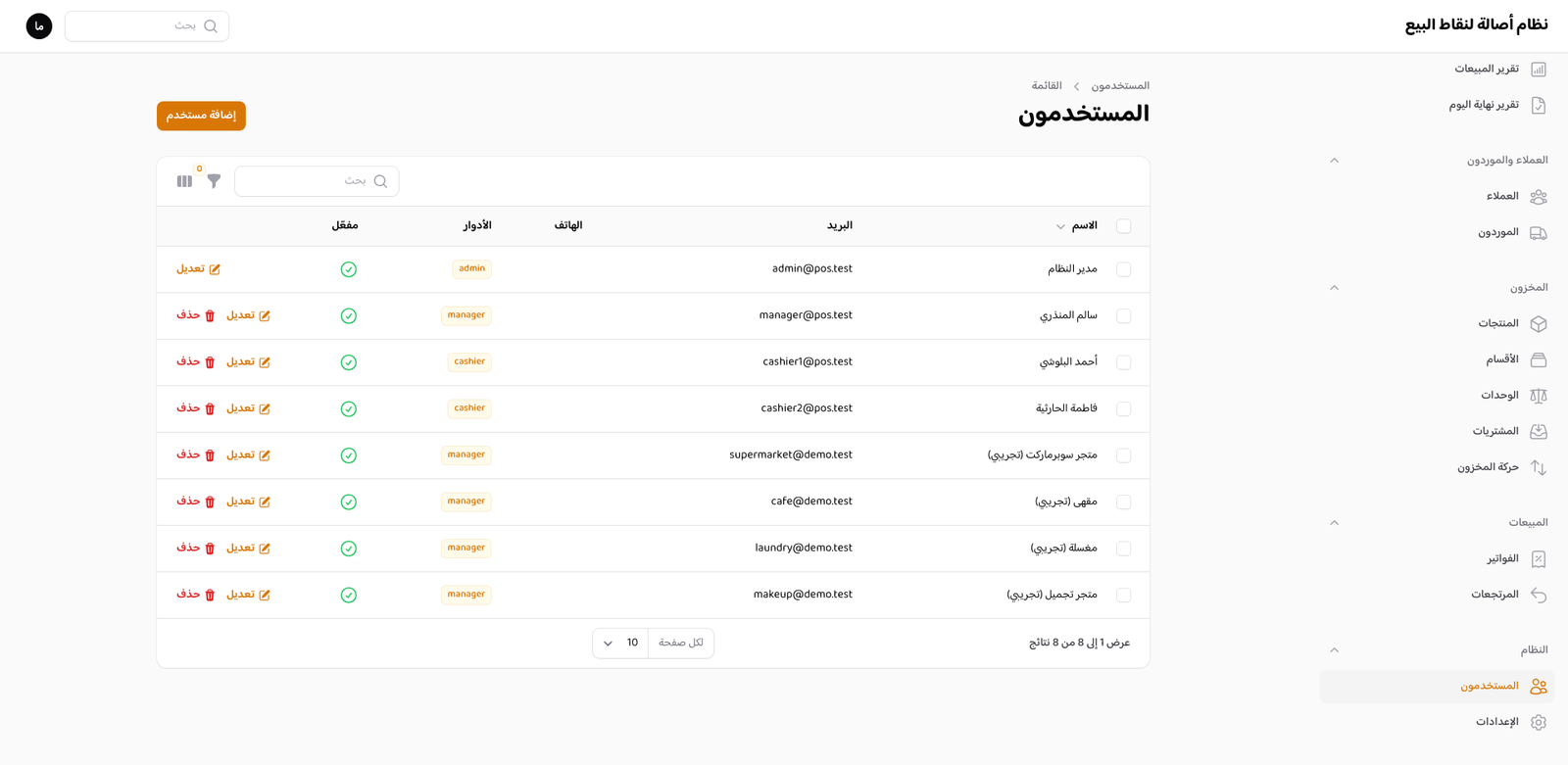Click email laundry@demo.test
Viewport: 1568px width, 765px height.
coord(804,549)
